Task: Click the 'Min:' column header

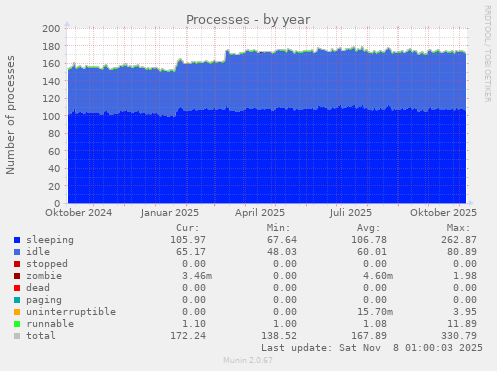Action: tap(279, 228)
